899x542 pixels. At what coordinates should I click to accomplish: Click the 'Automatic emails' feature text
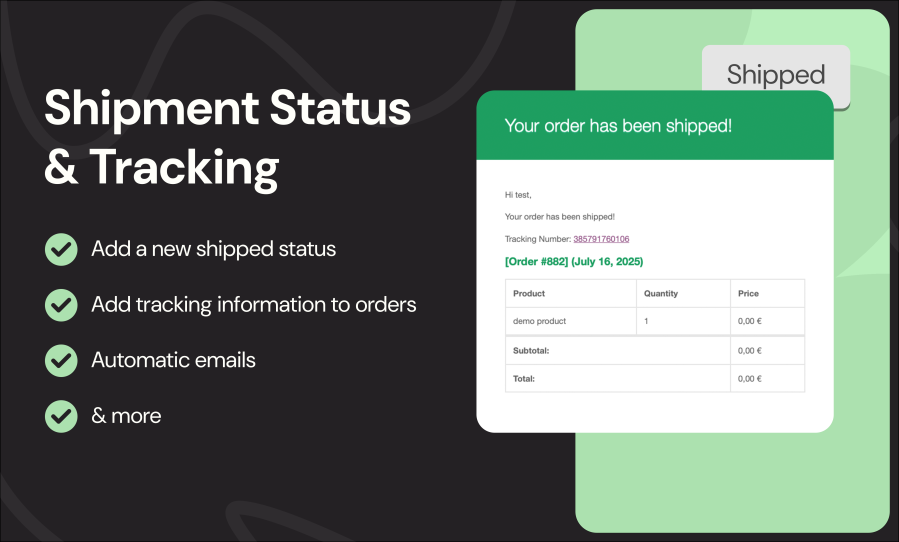(x=173, y=360)
